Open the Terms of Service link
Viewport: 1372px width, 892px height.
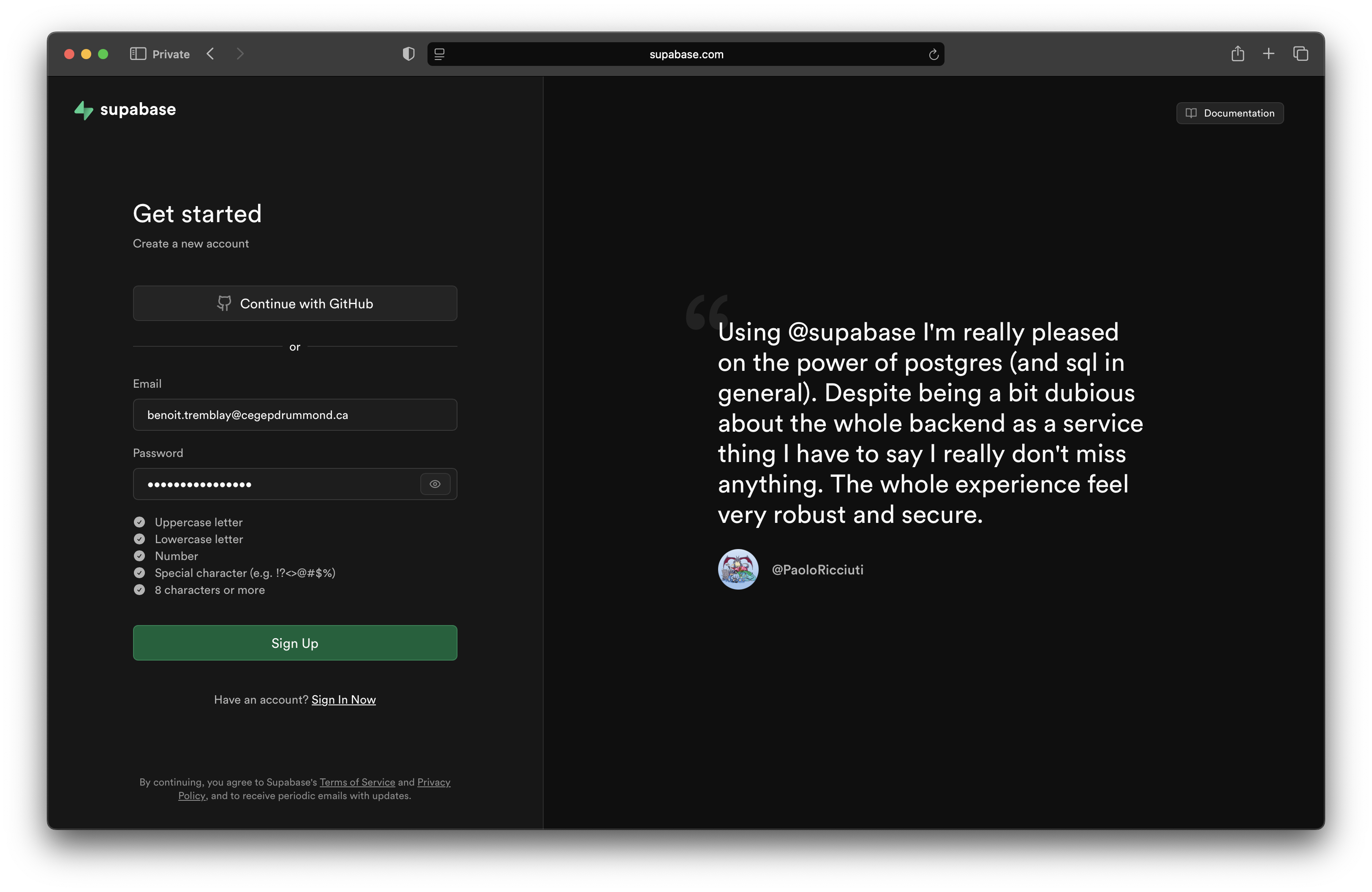[x=357, y=782]
